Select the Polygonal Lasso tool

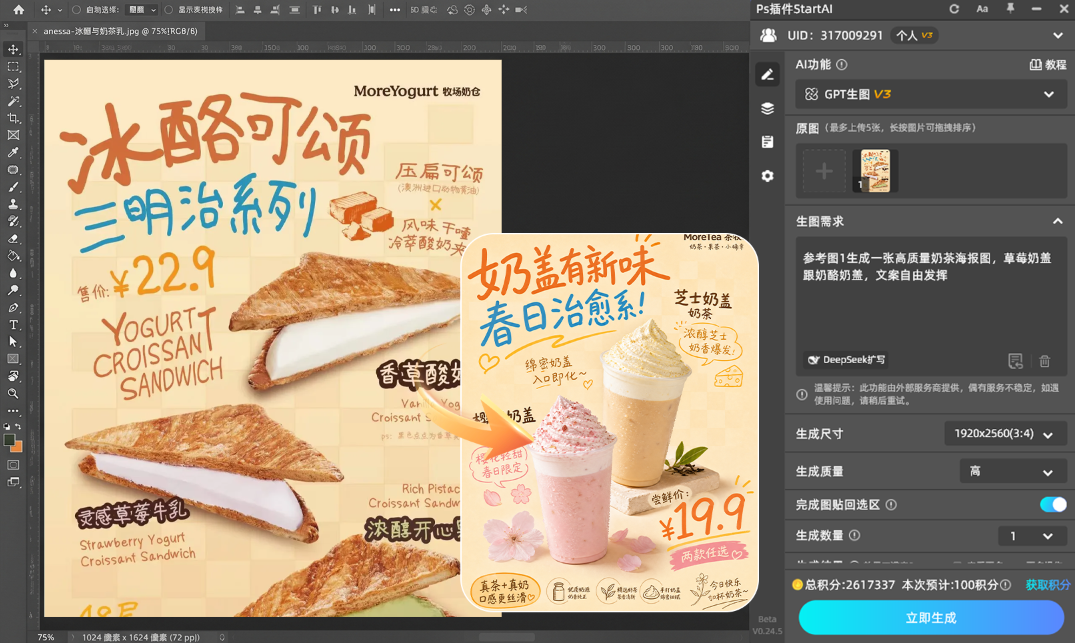(x=13, y=84)
